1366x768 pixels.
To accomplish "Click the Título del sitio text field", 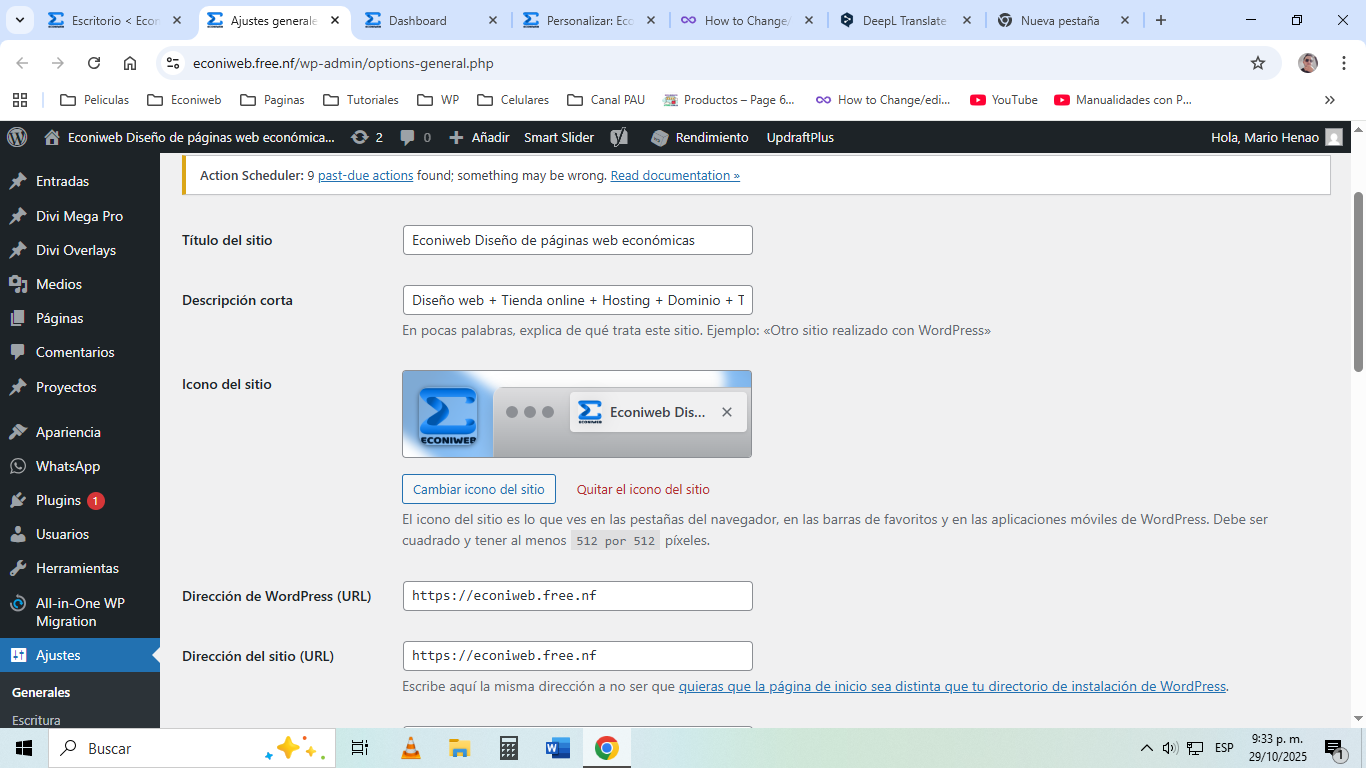I will pyautogui.click(x=577, y=240).
